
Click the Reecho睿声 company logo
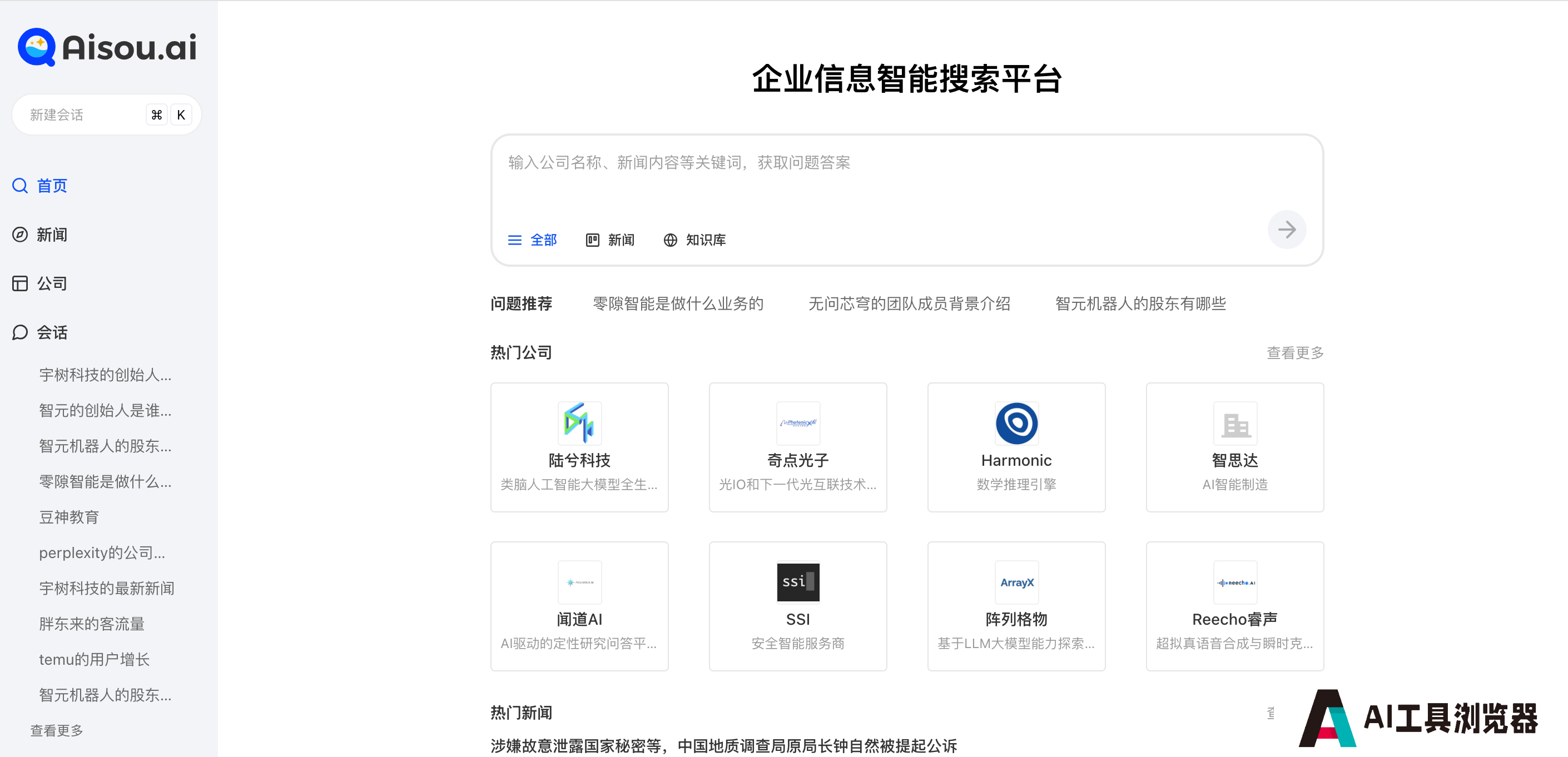[x=1235, y=582]
